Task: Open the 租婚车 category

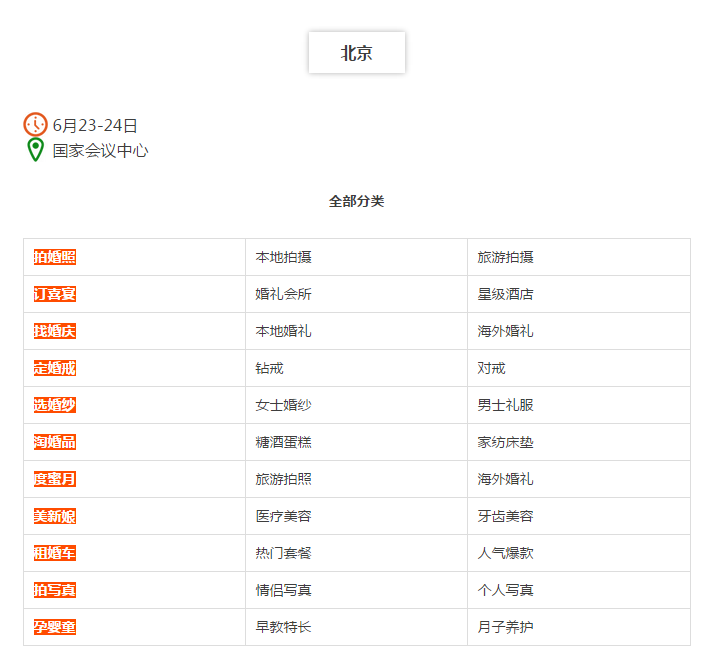Action: coord(55,553)
